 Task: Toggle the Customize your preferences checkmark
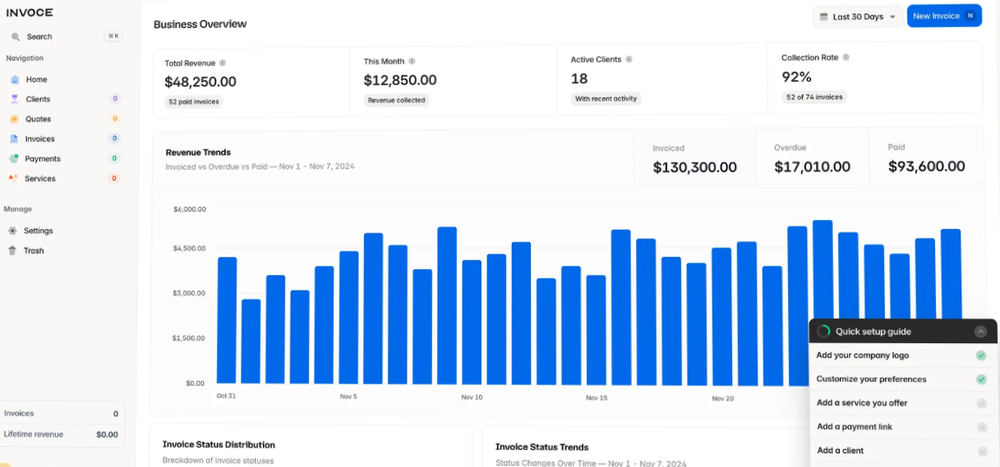tap(981, 379)
